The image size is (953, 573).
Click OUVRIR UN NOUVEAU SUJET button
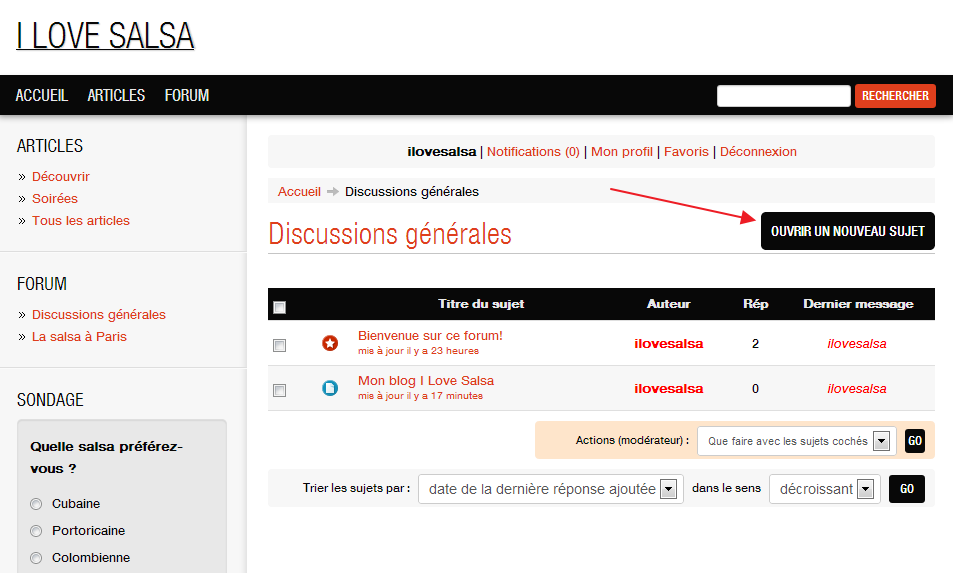(x=847, y=231)
